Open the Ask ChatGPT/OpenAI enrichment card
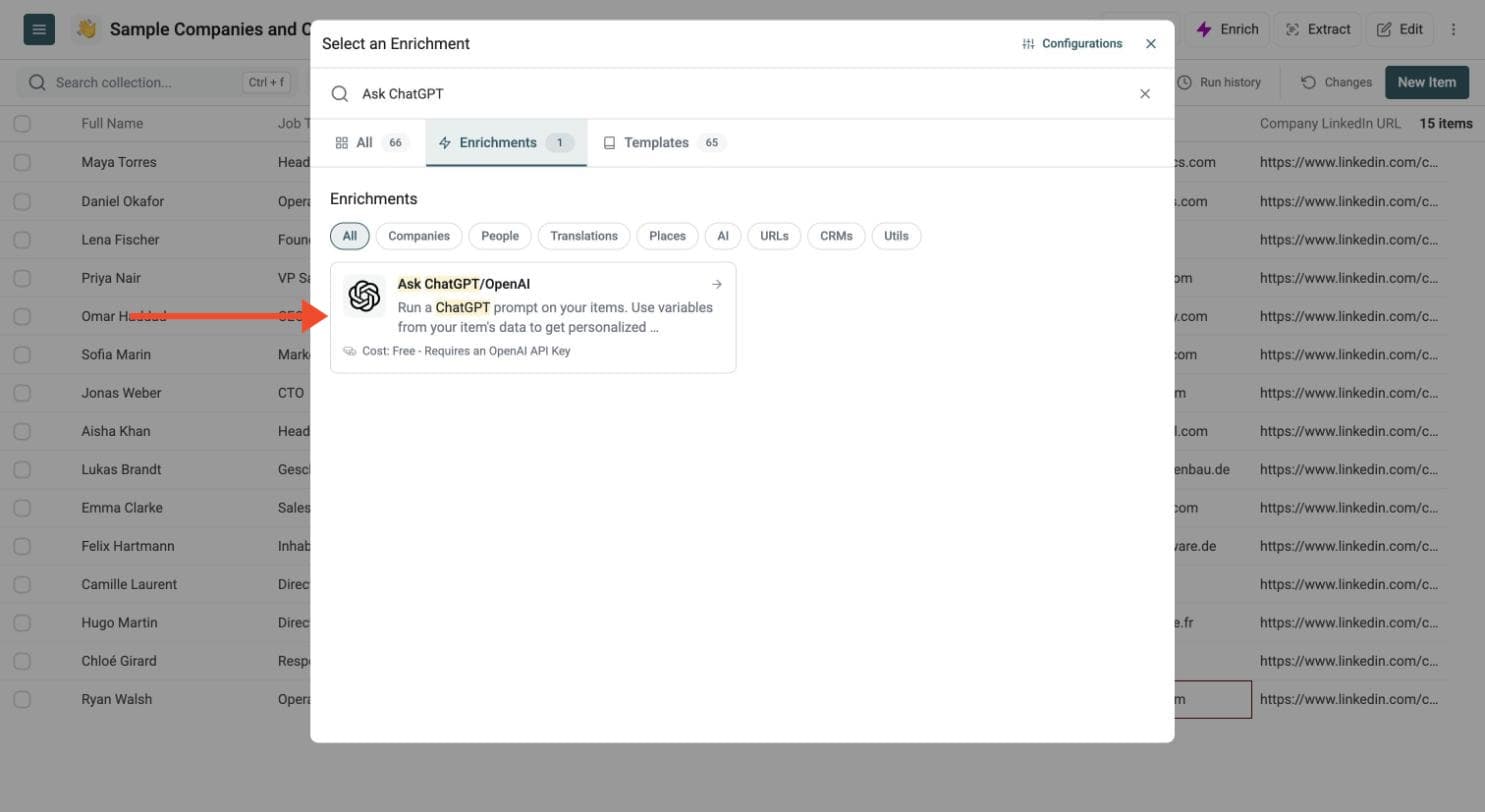 [533, 318]
